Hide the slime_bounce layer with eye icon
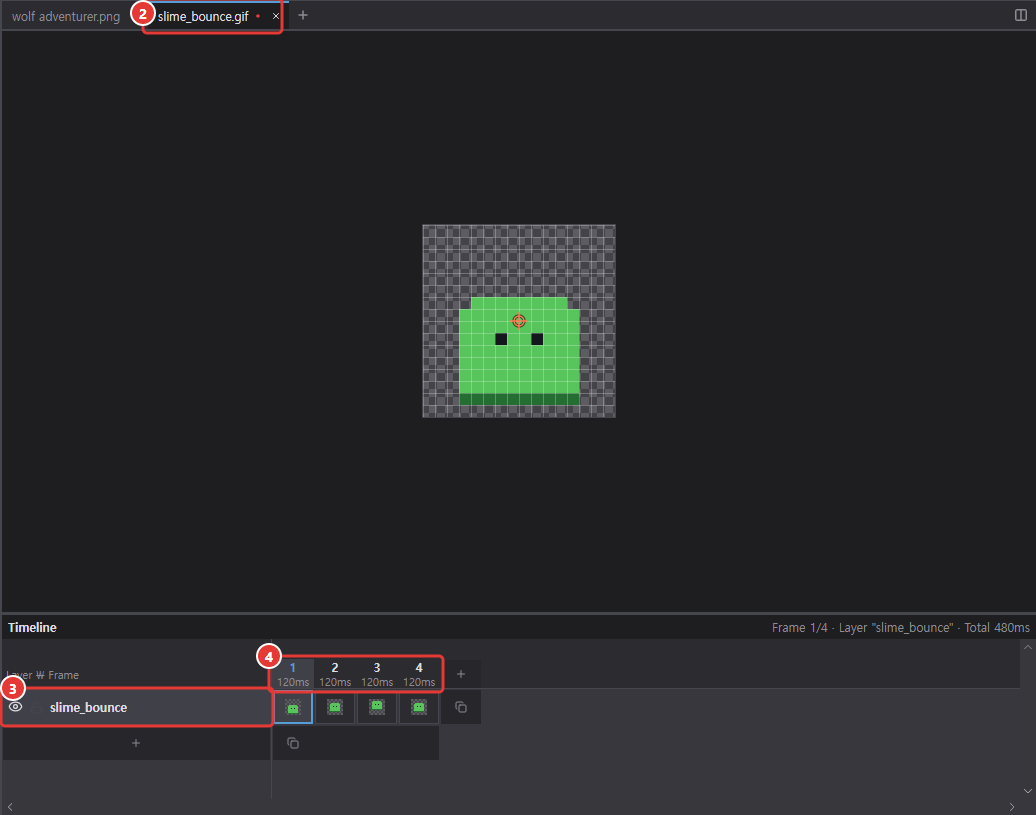 [x=15, y=707]
